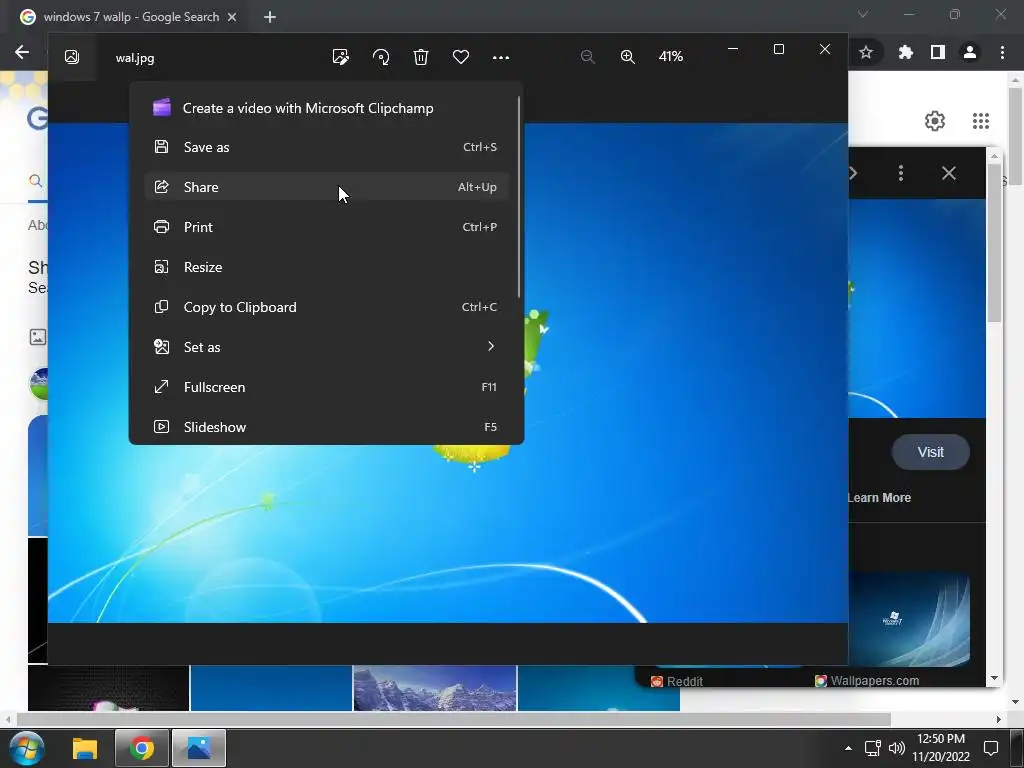Open the volume control in tray

click(x=897, y=748)
